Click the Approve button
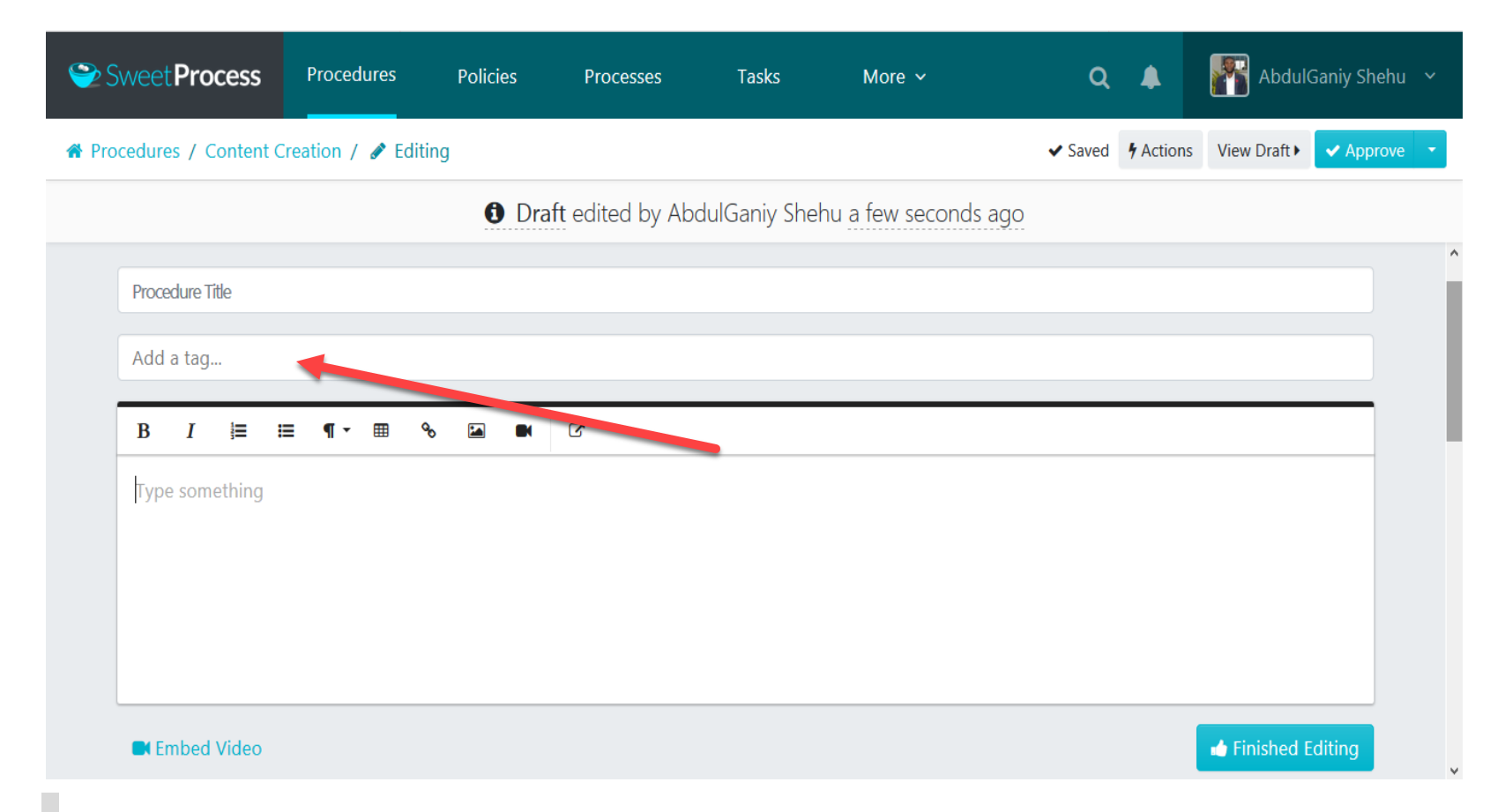Screen dimensions: 1505x812 pyautogui.click(x=1365, y=150)
